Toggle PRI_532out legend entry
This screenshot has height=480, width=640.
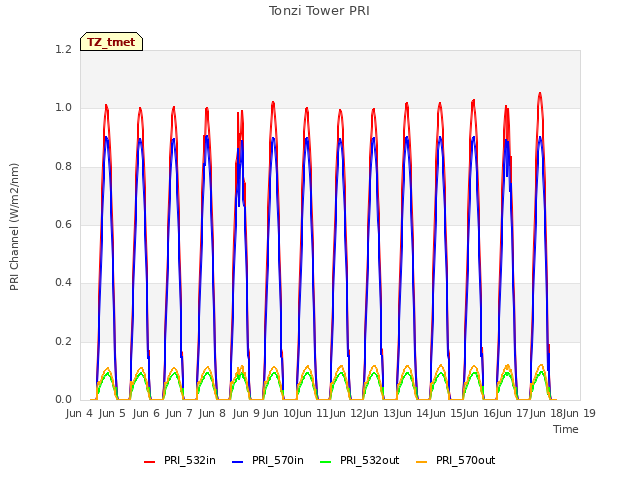pos(360,460)
